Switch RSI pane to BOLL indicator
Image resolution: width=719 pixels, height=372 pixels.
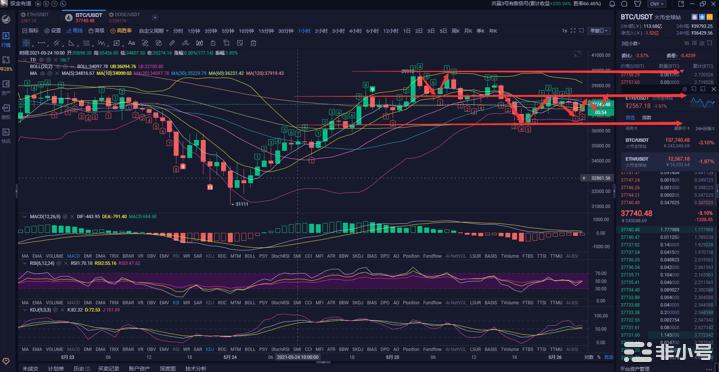250,303
